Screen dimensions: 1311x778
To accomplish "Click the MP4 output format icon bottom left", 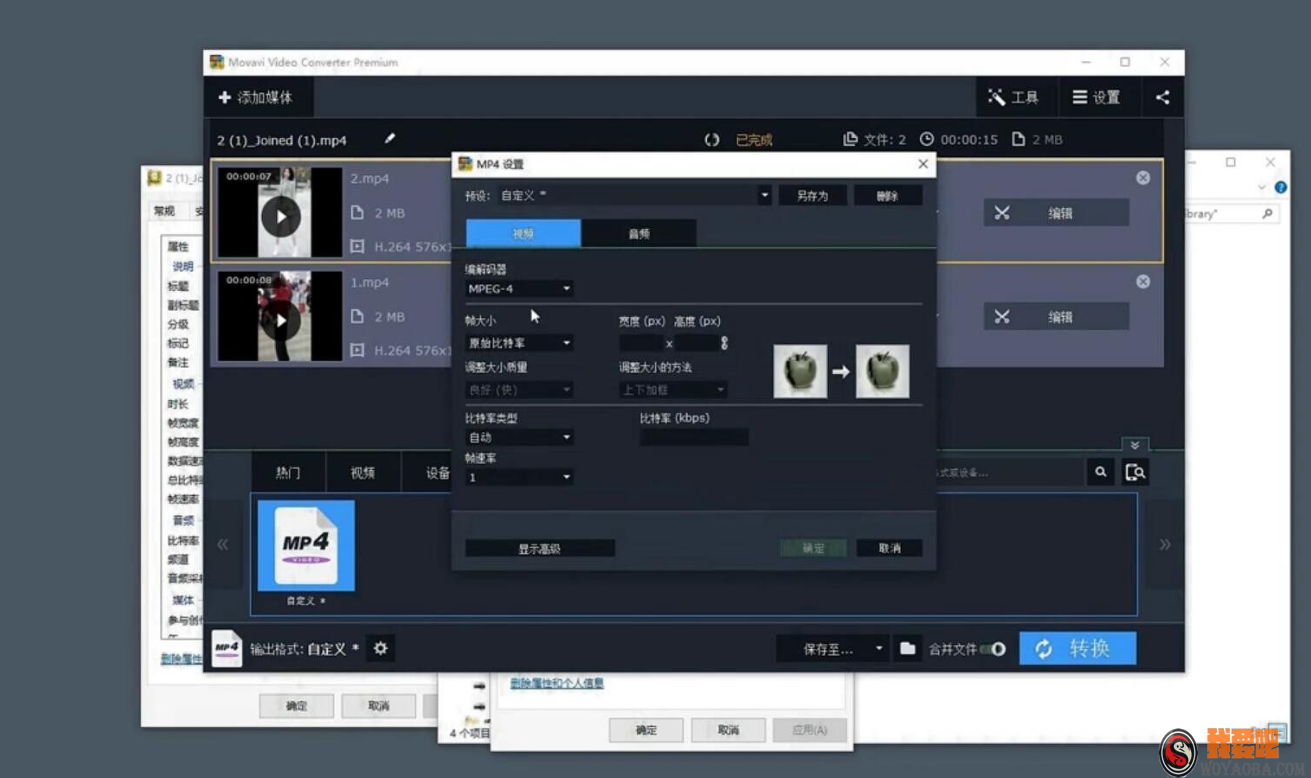I will click(x=226, y=648).
